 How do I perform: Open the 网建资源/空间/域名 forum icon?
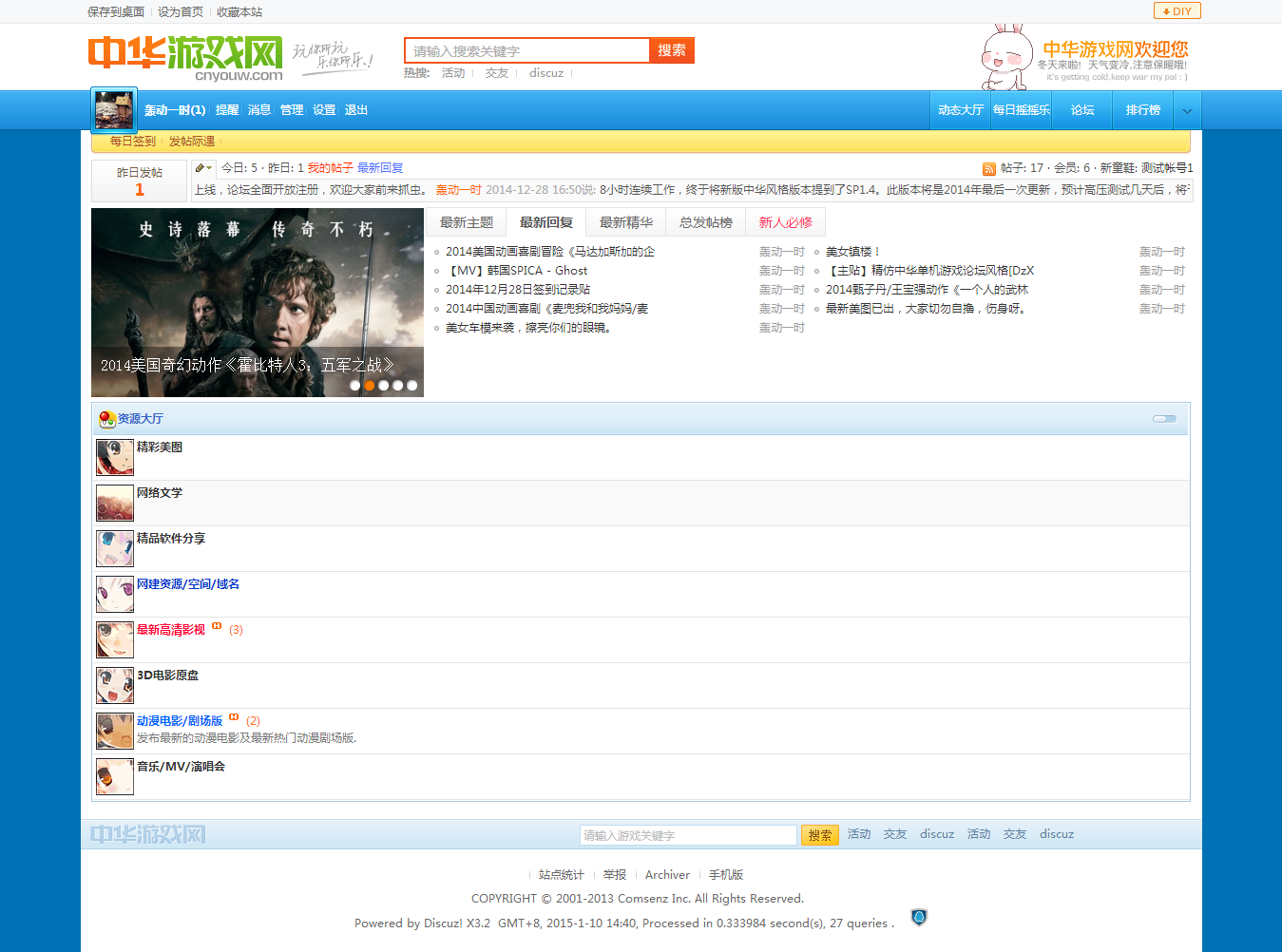(x=115, y=595)
